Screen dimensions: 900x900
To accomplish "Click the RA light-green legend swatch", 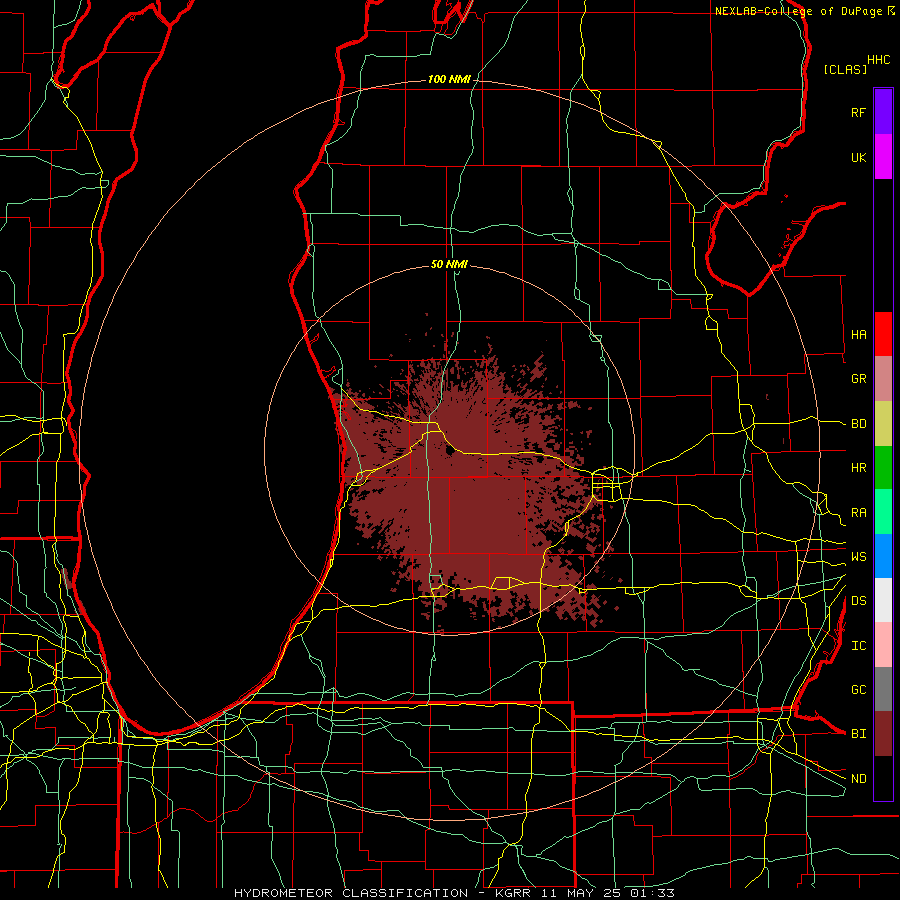I will coord(883,512).
